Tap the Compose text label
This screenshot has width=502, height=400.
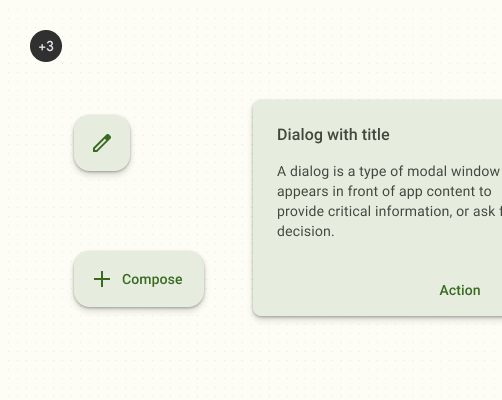tap(152, 279)
